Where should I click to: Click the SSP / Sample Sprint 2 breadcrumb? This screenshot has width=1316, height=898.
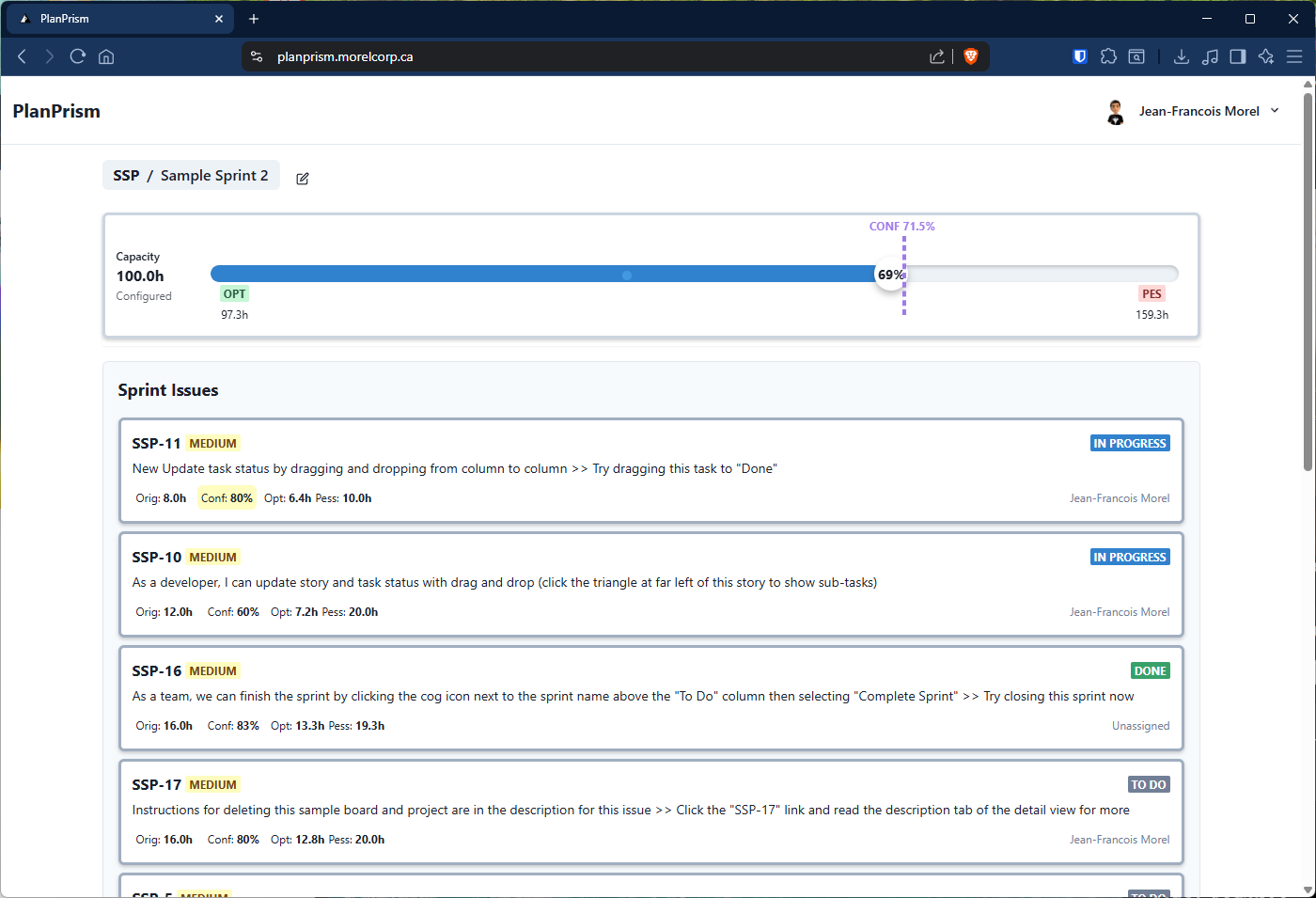[191, 176]
